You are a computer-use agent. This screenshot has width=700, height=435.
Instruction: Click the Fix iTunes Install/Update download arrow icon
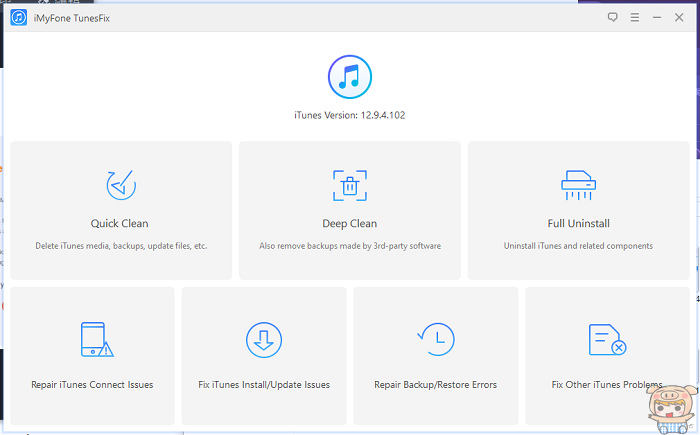(264, 340)
